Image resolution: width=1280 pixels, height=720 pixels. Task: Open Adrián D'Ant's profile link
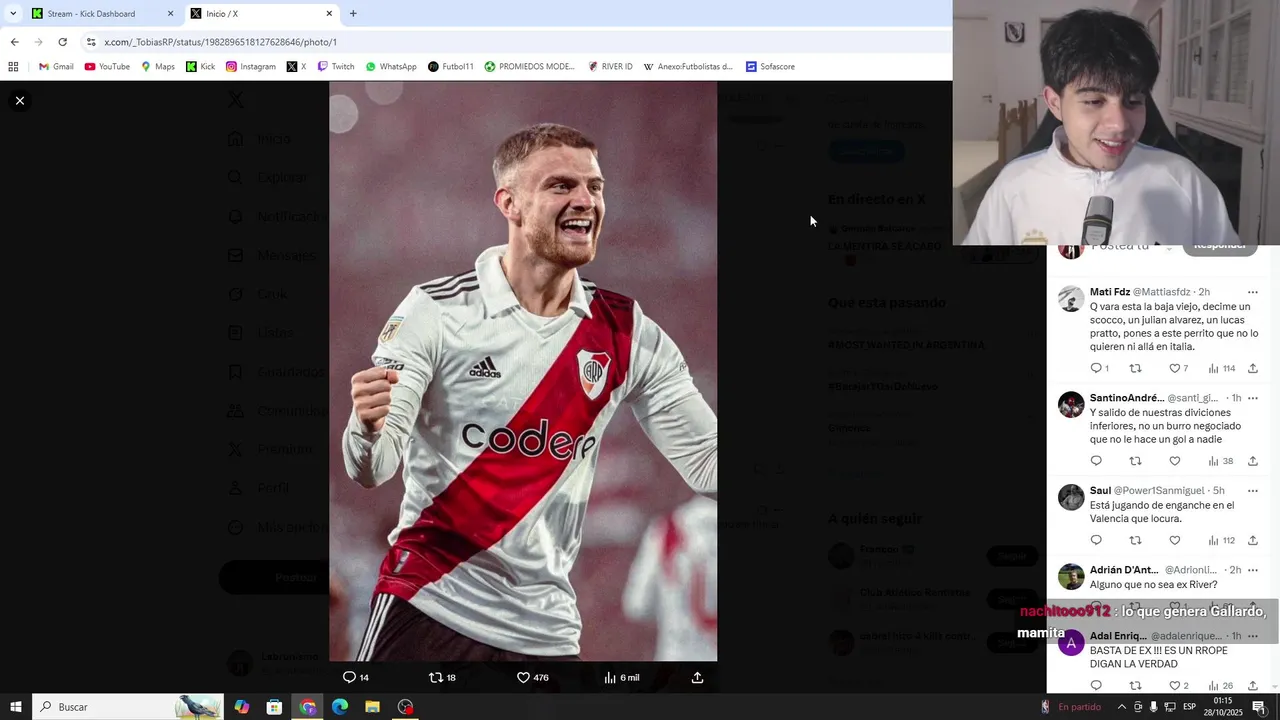coord(1124,570)
